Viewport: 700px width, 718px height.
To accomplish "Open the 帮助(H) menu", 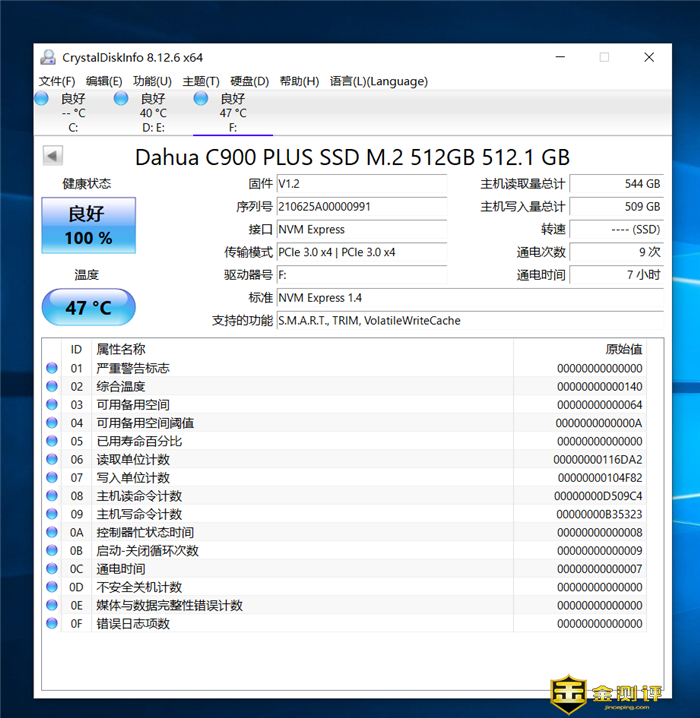I will pyautogui.click(x=299, y=81).
